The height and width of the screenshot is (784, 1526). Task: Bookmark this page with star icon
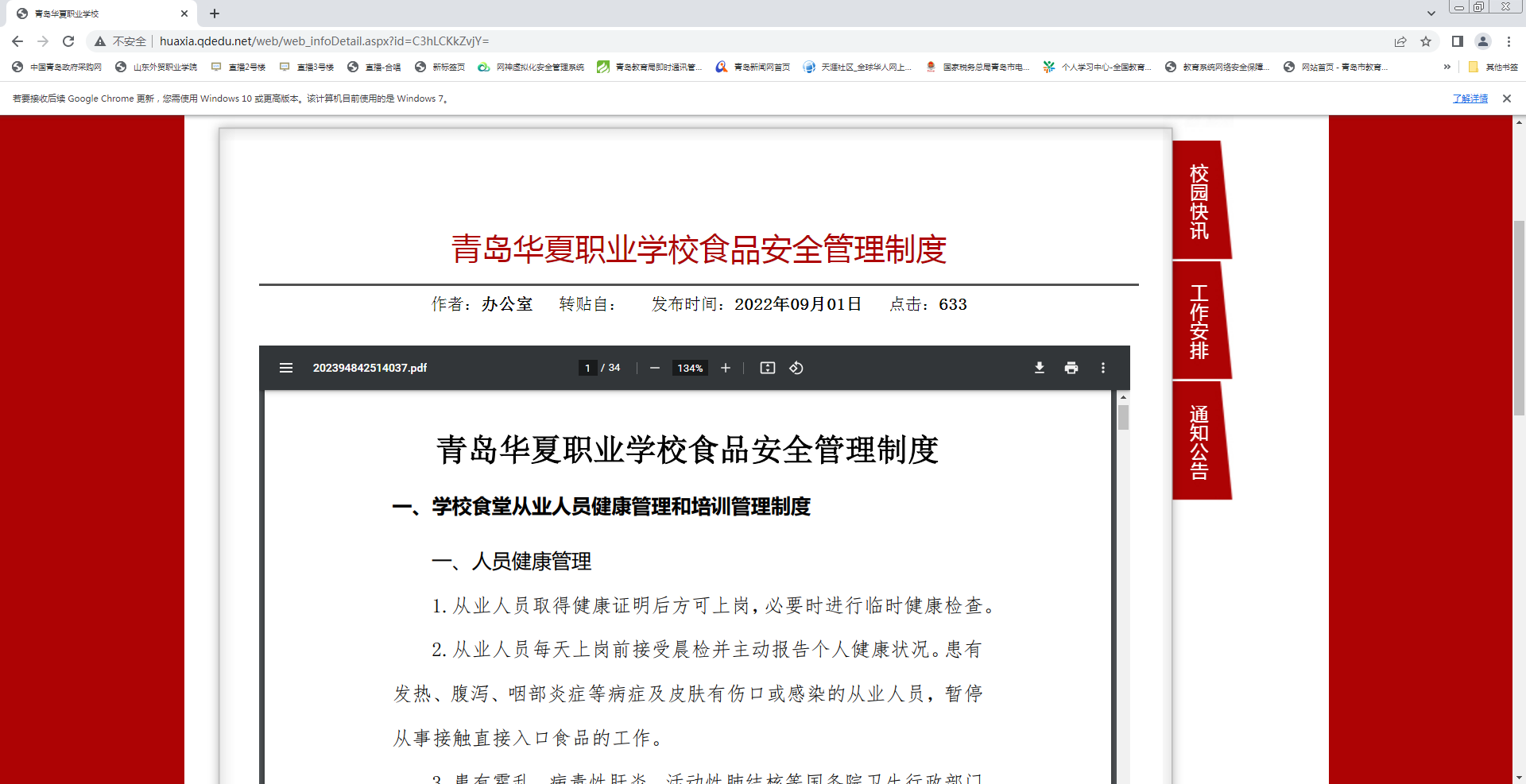click(x=1426, y=41)
